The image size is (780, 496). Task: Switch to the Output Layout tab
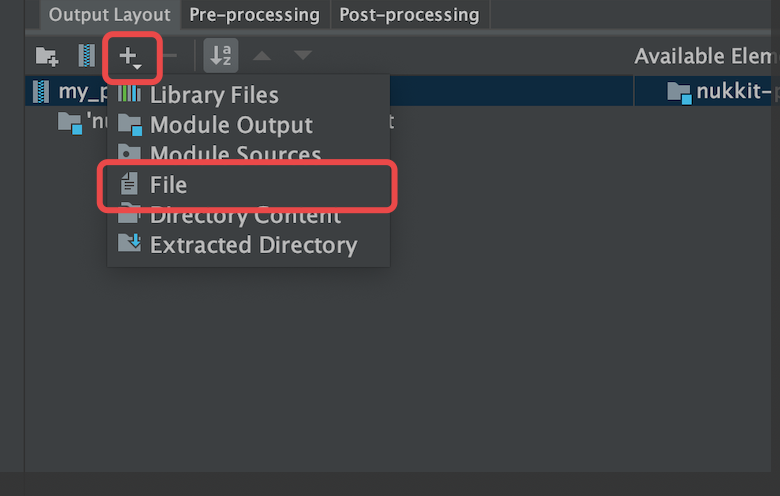click(x=110, y=15)
